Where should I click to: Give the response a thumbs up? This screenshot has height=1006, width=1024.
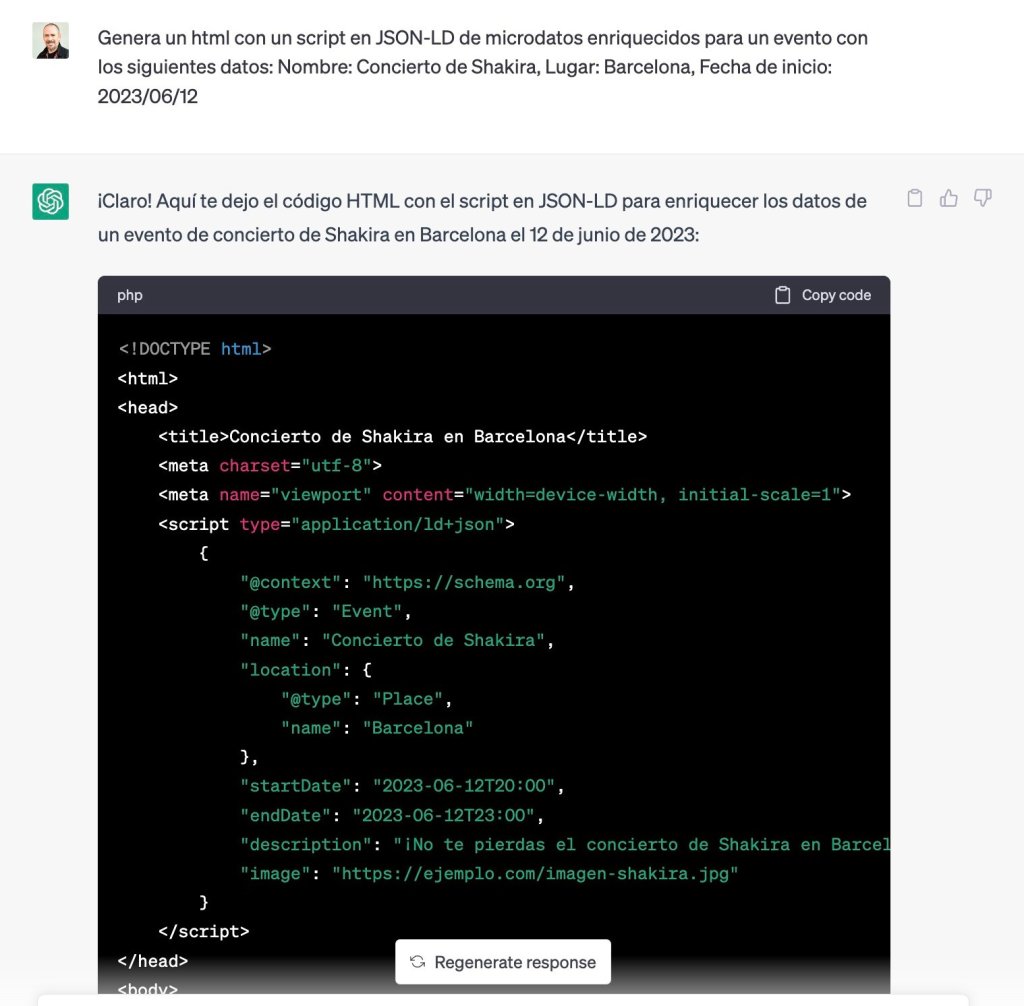[948, 198]
